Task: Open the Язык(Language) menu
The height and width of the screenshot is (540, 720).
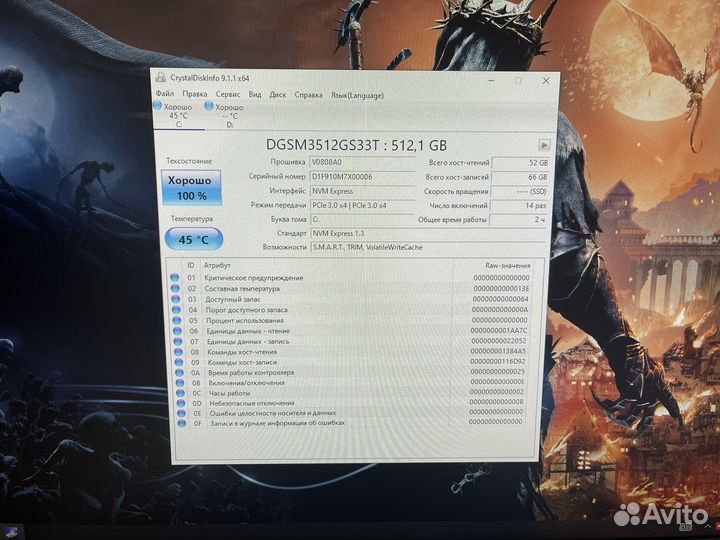Action: pyautogui.click(x=357, y=96)
